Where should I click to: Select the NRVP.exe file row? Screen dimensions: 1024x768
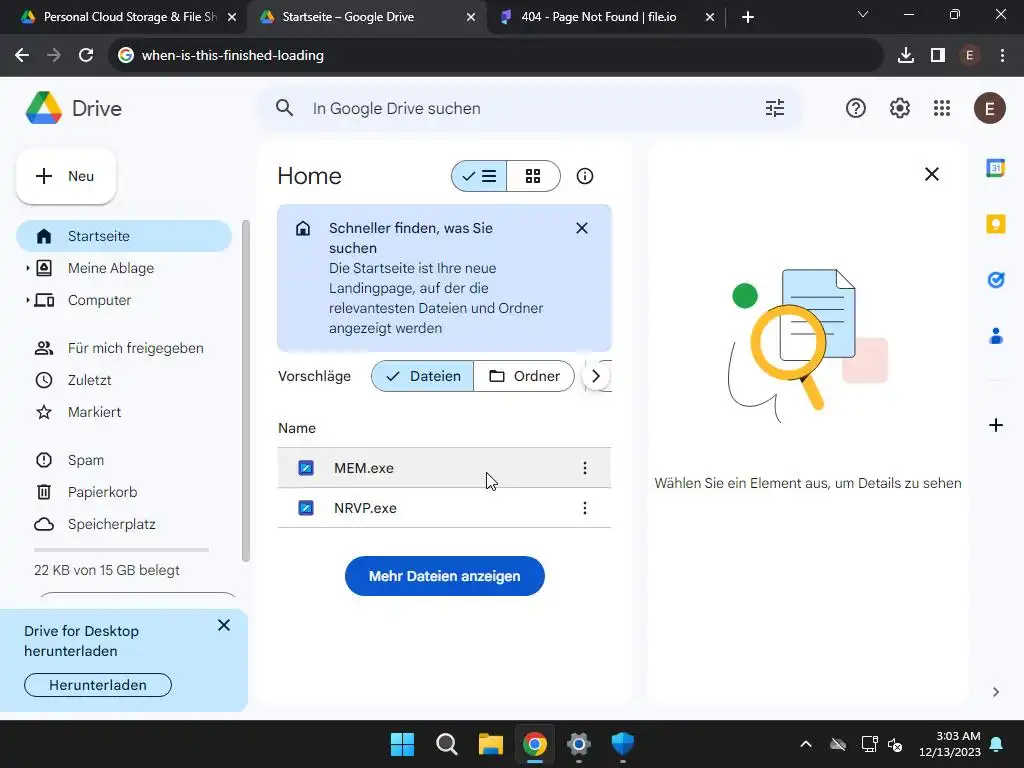coord(445,508)
